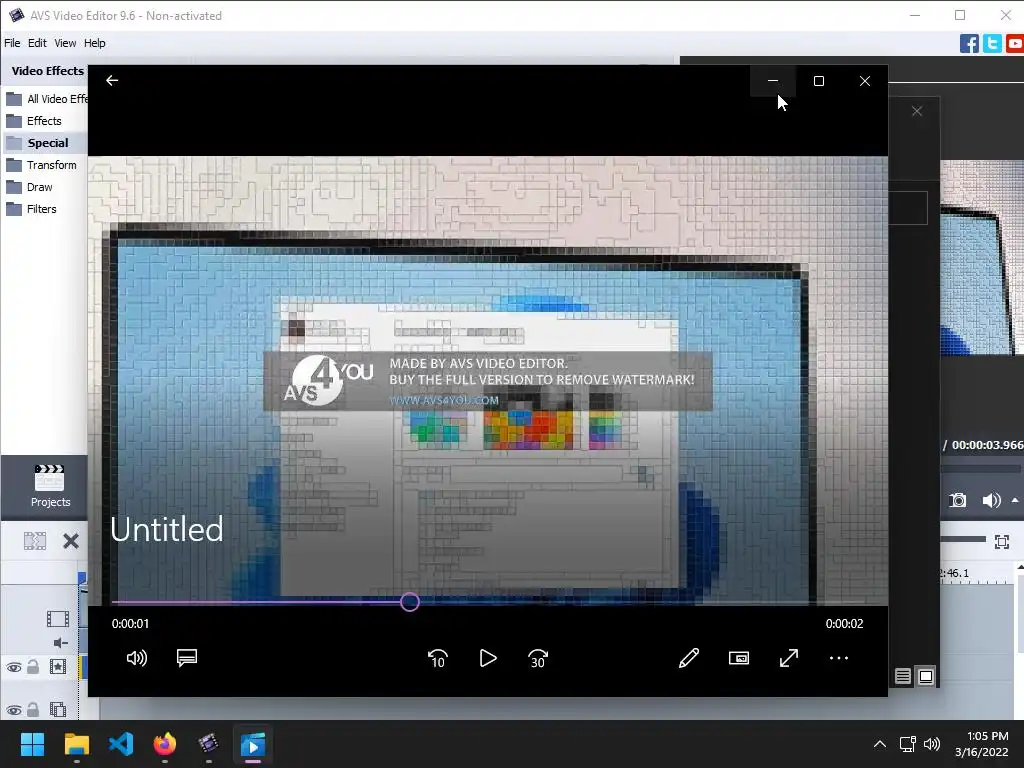Open the AVS Twitter page icon
The image size is (1024, 768).
pyautogui.click(x=992, y=44)
